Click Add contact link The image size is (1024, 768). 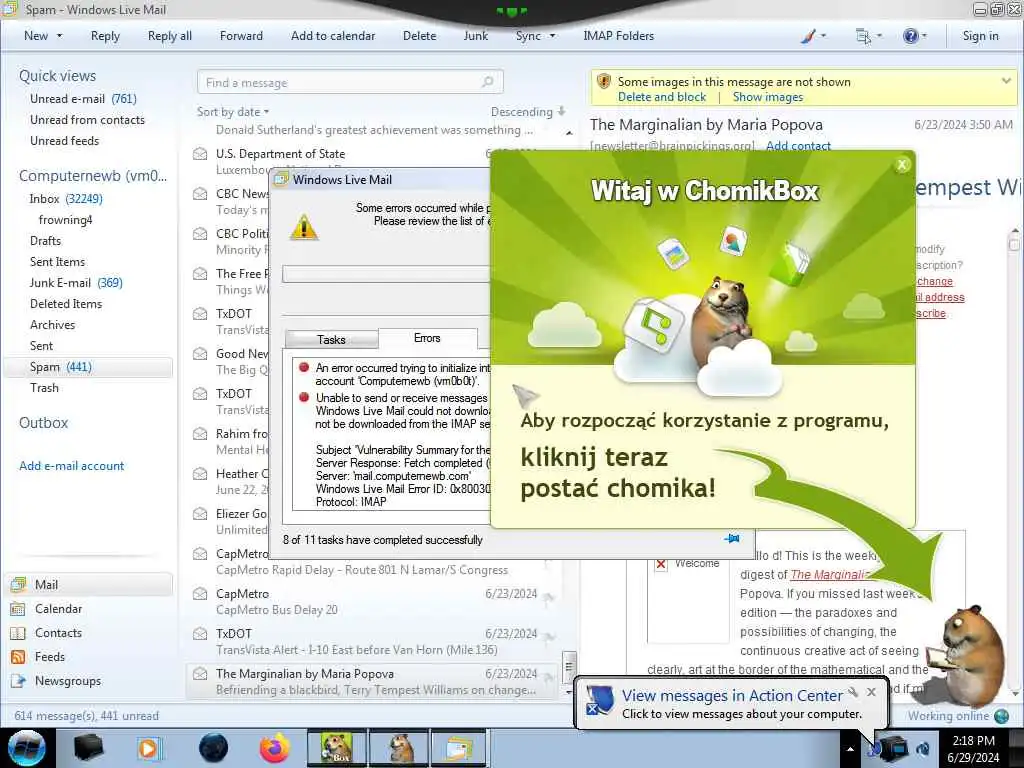798,146
